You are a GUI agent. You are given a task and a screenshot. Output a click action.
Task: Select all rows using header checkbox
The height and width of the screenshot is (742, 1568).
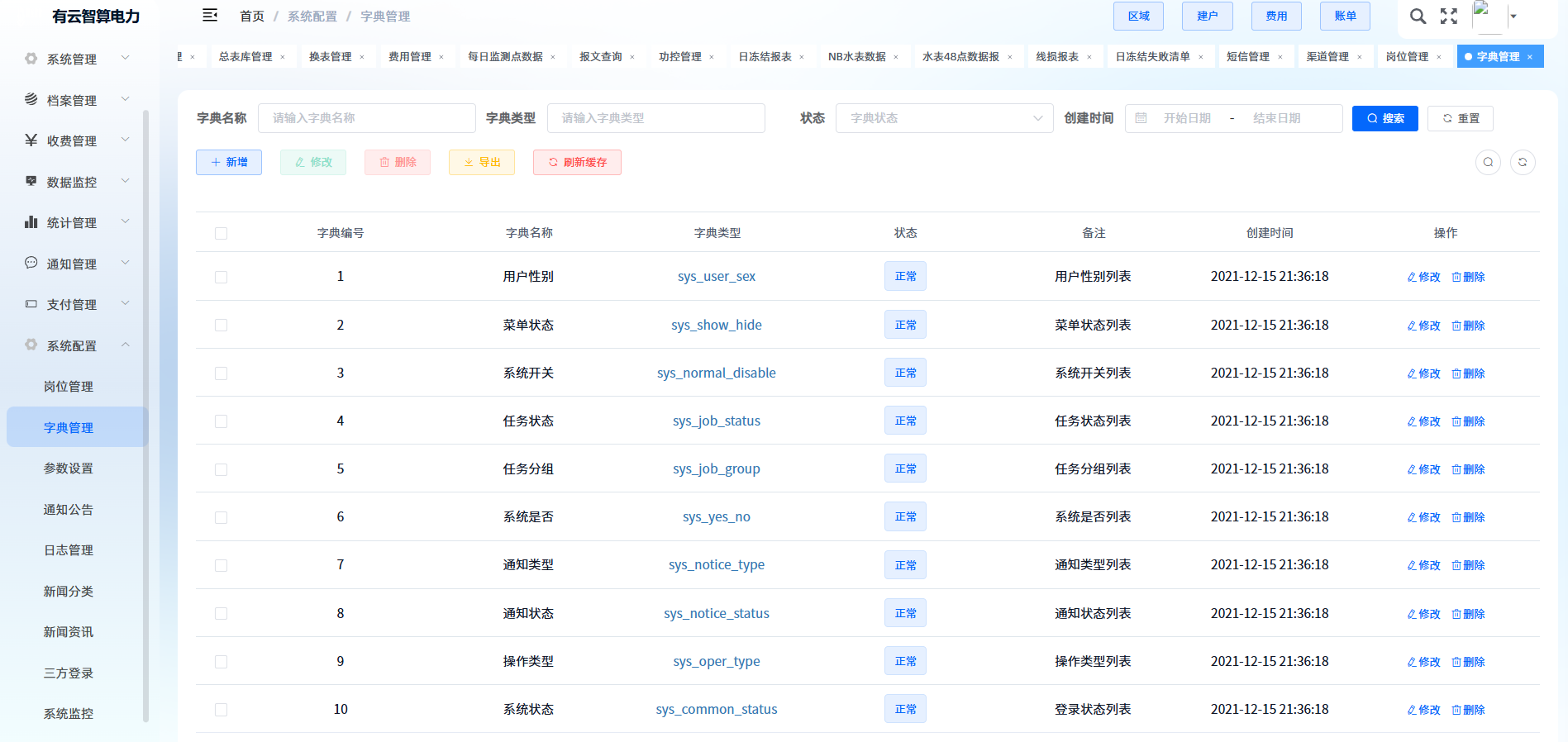point(221,233)
